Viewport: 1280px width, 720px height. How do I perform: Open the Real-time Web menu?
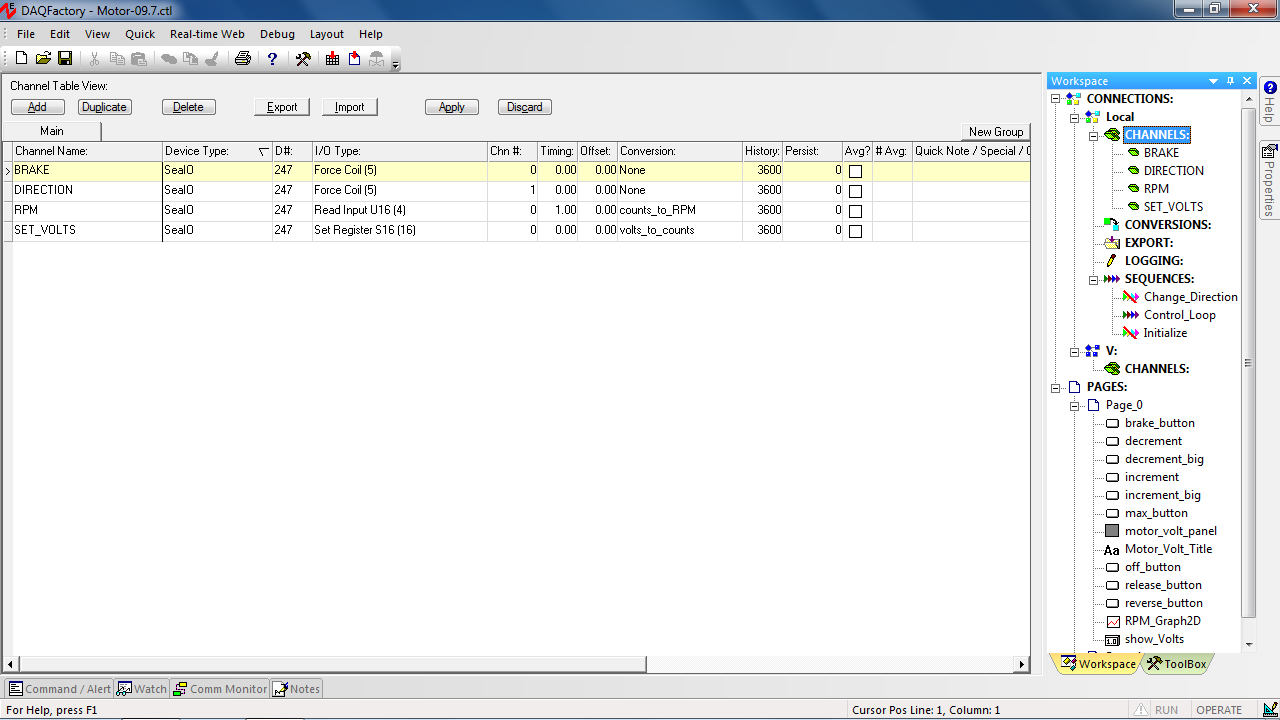point(207,34)
